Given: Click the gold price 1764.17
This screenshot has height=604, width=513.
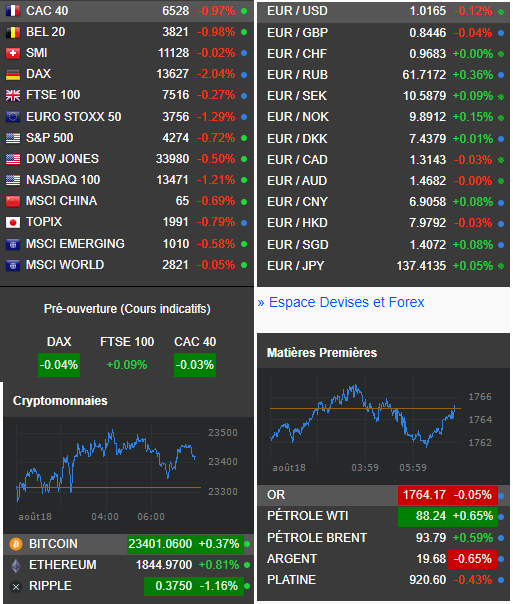Looking at the screenshot, I should click(x=424, y=495).
